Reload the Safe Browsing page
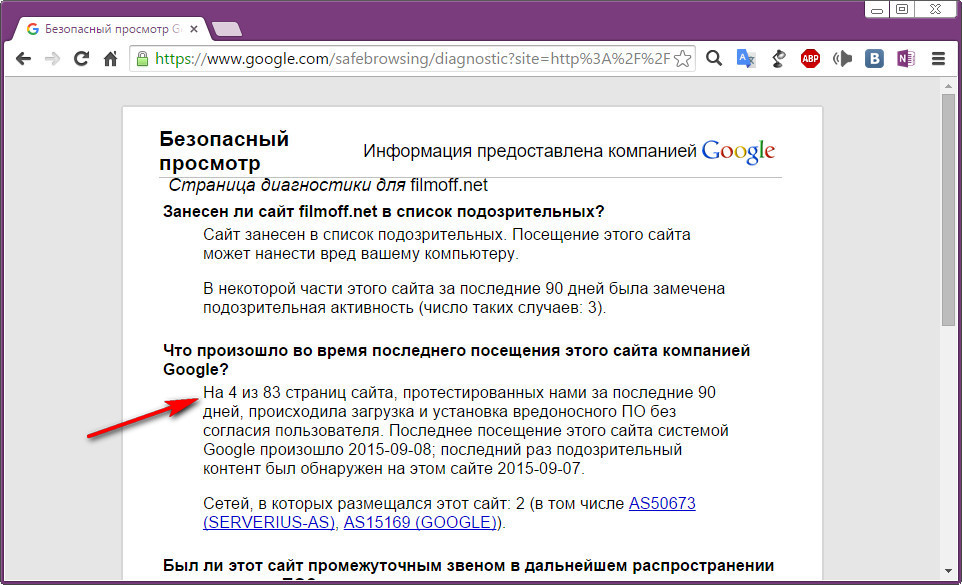Screen dimensions: 962x585 (x=81, y=59)
